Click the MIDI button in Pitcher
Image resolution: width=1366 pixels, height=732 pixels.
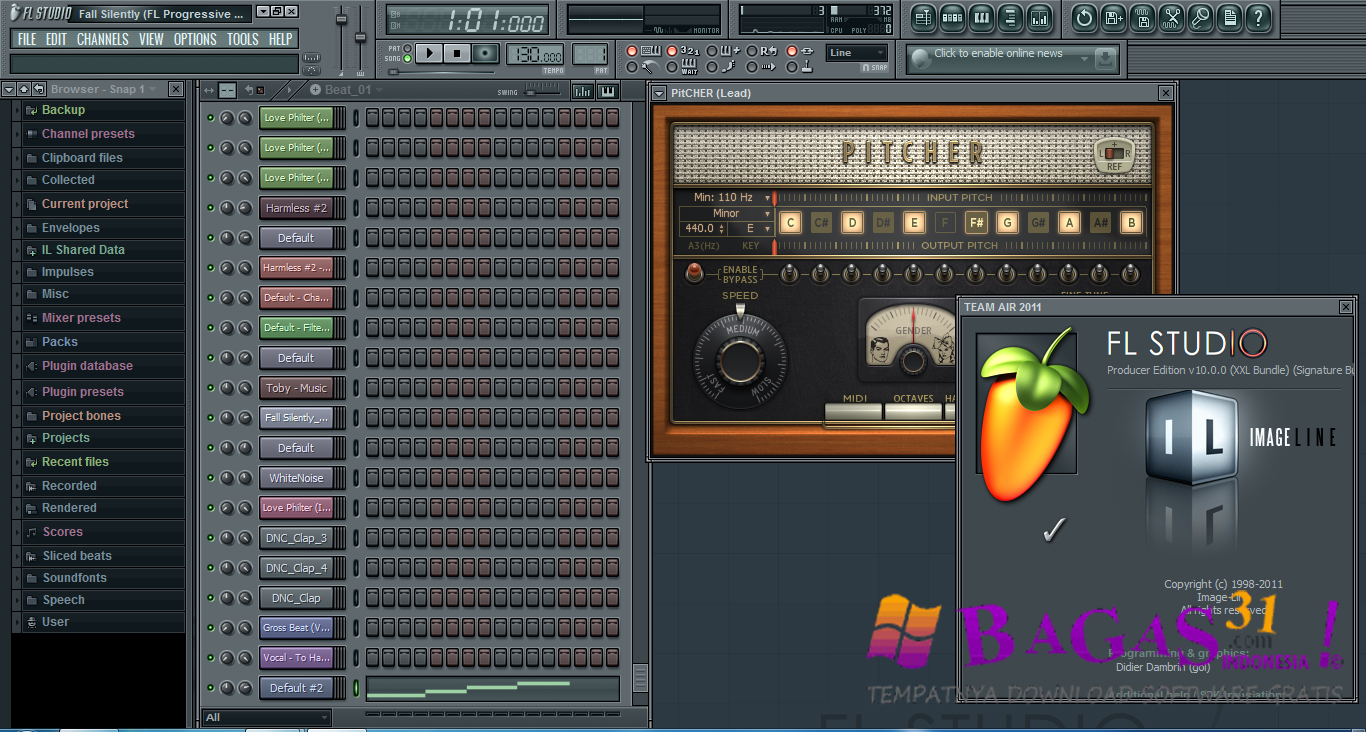[855, 410]
